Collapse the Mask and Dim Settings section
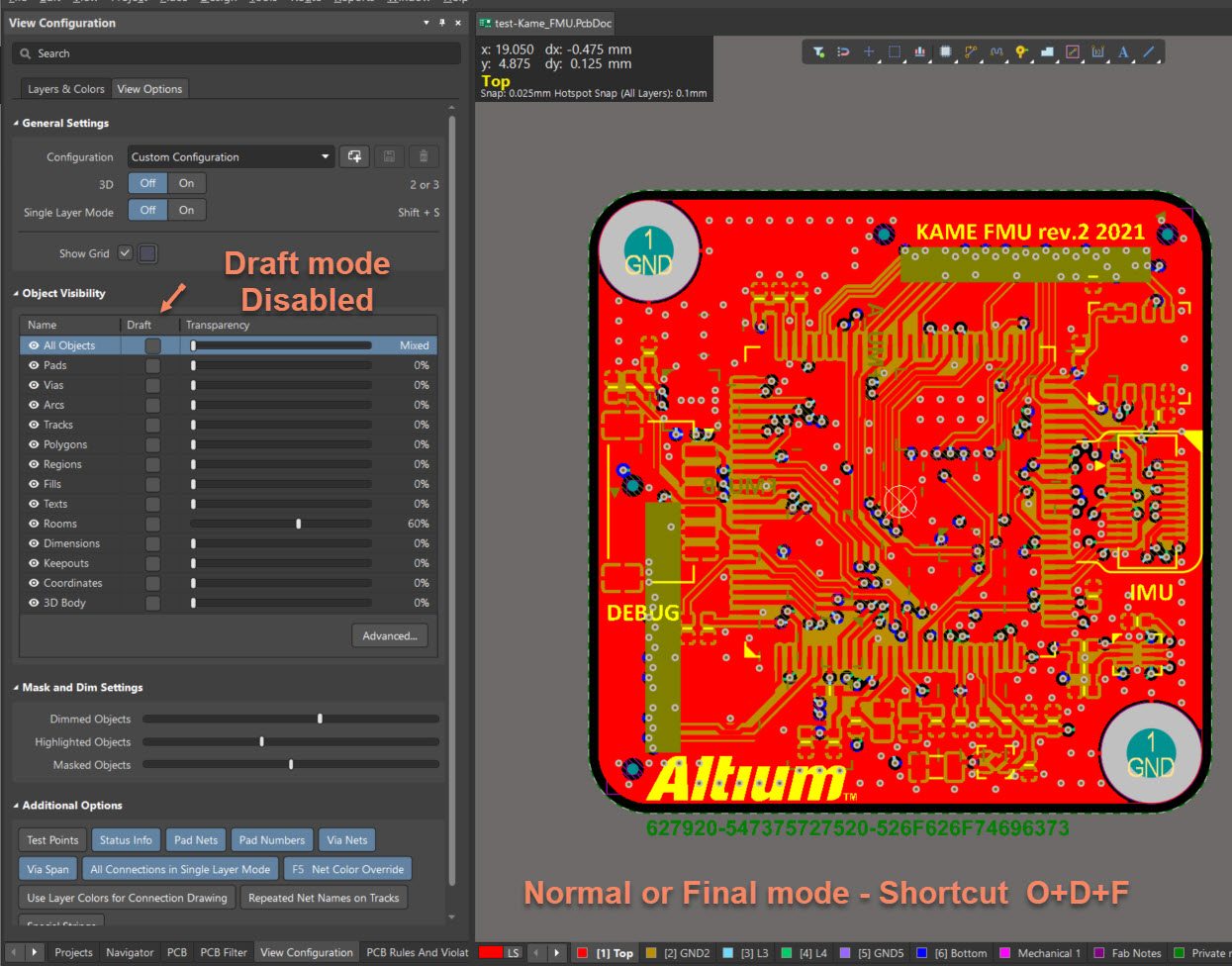Image resolution: width=1232 pixels, height=966 pixels. point(16,687)
